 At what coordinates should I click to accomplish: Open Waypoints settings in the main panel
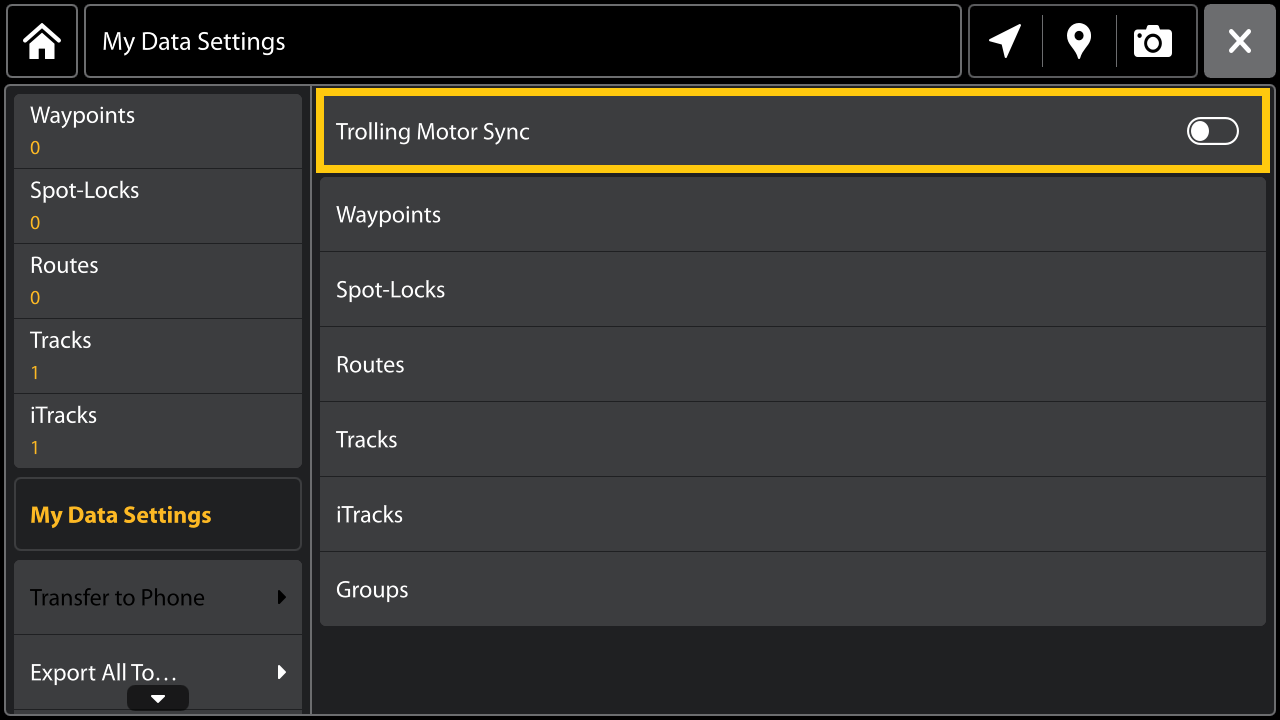coord(793,214)
